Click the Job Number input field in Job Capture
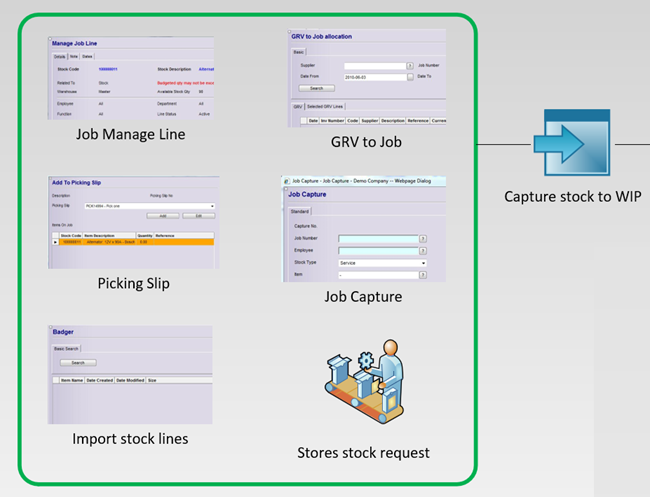 [378, 239]
